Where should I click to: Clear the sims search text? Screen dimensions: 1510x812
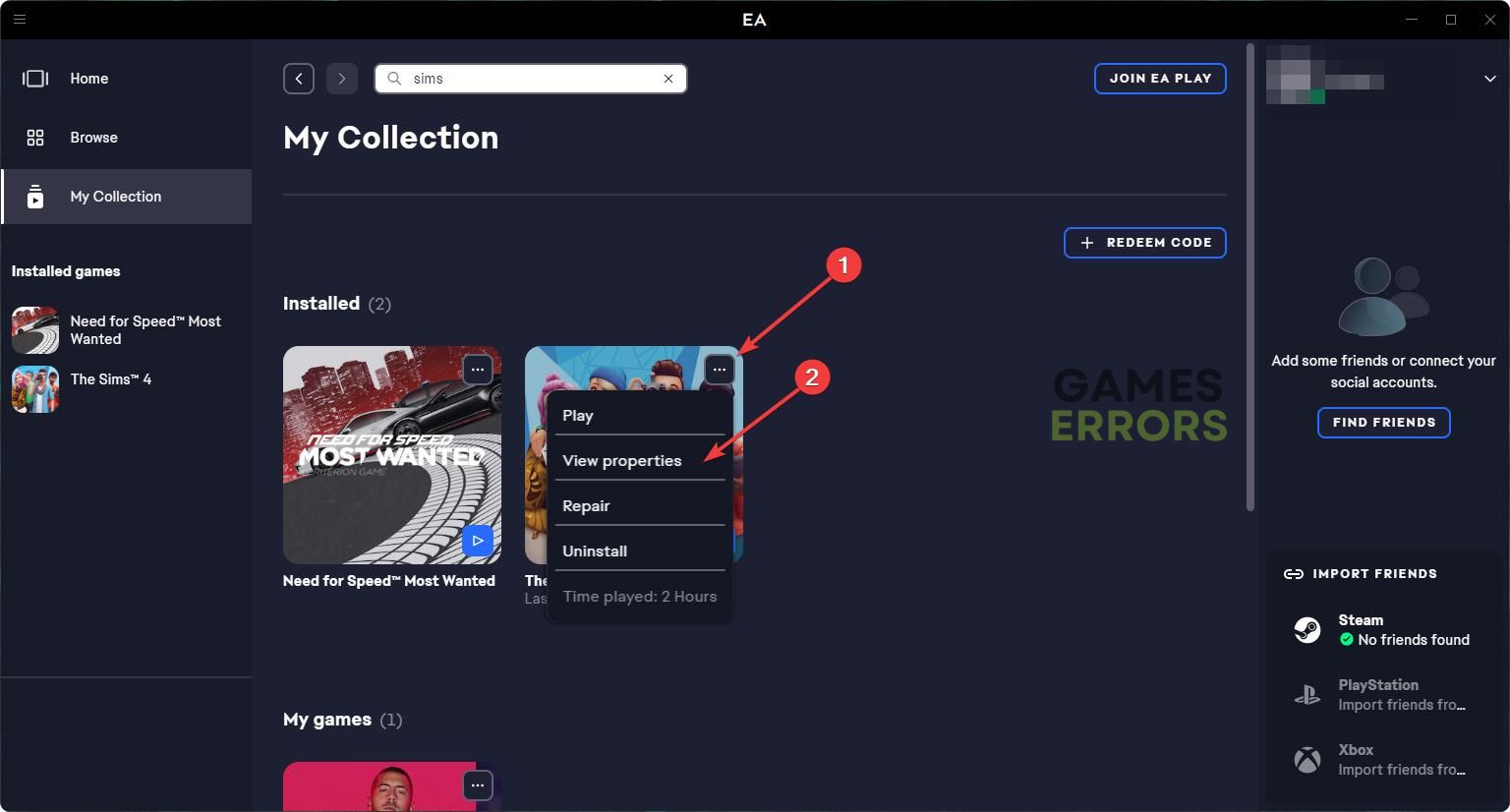(x=668, y=79)
